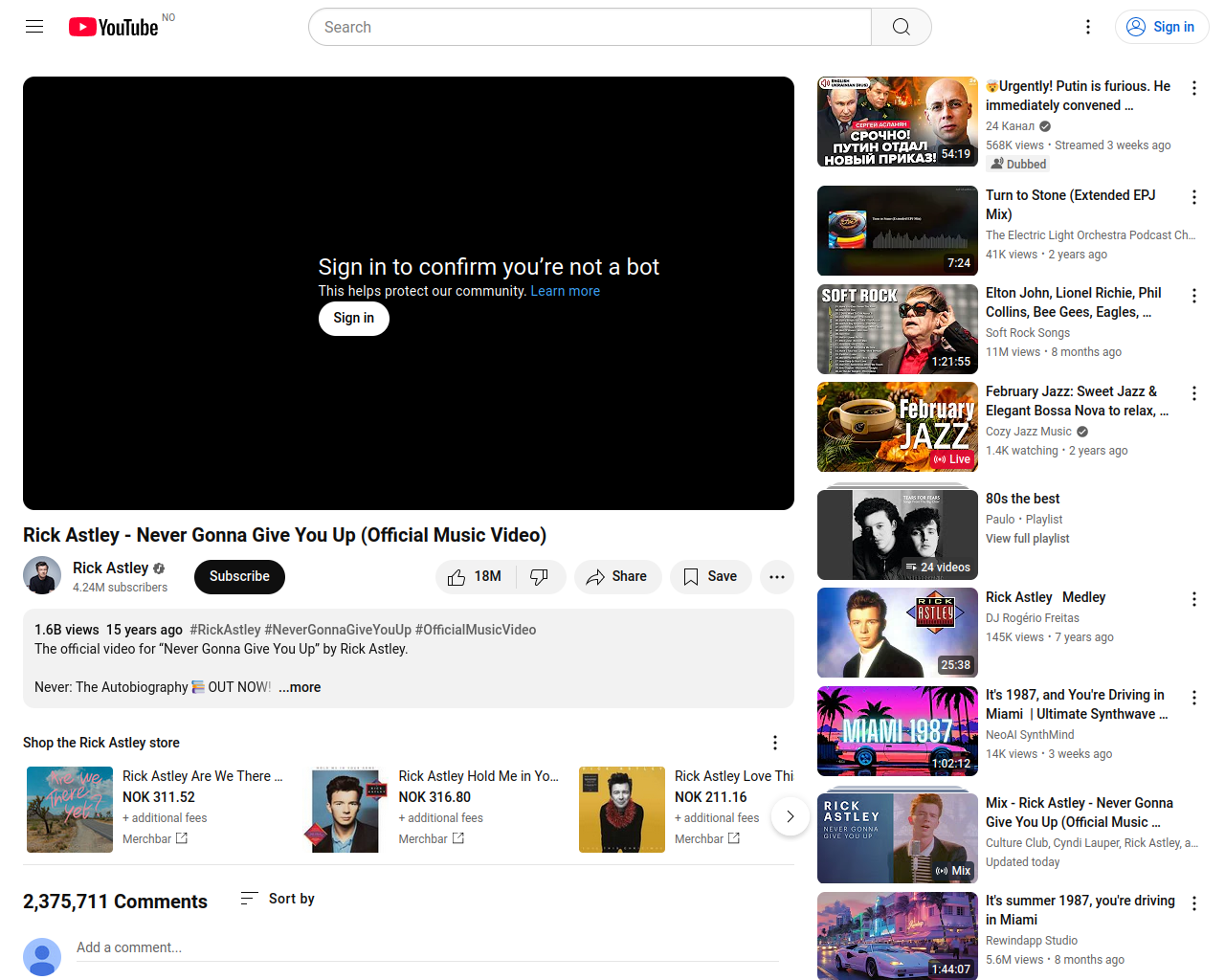
Task: Click user avatar beside comment box
Action: [42, 957]
